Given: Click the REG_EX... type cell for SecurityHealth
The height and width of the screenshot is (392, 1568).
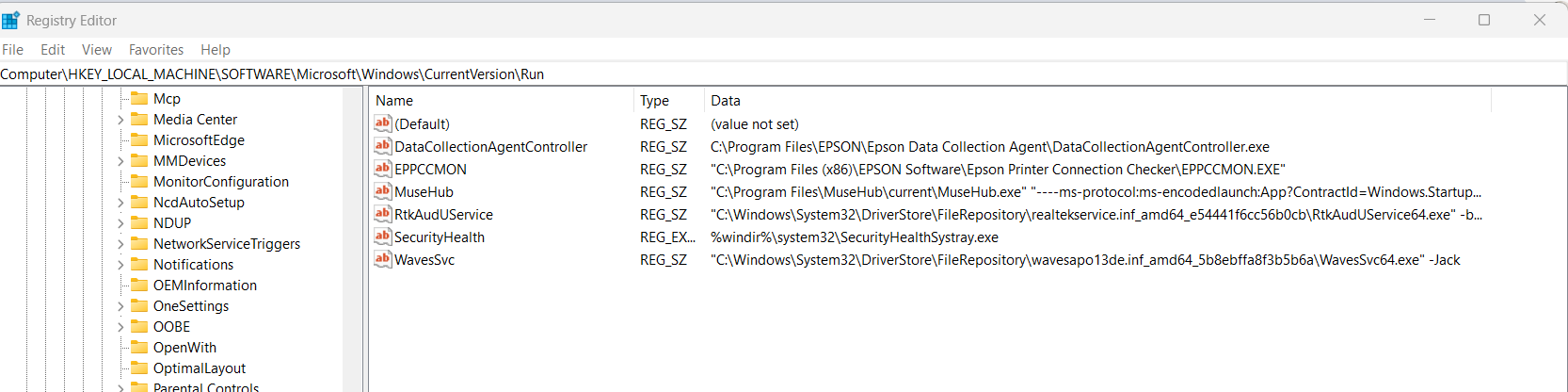Looking at the screenshot, I should click(x=667, y=237).
